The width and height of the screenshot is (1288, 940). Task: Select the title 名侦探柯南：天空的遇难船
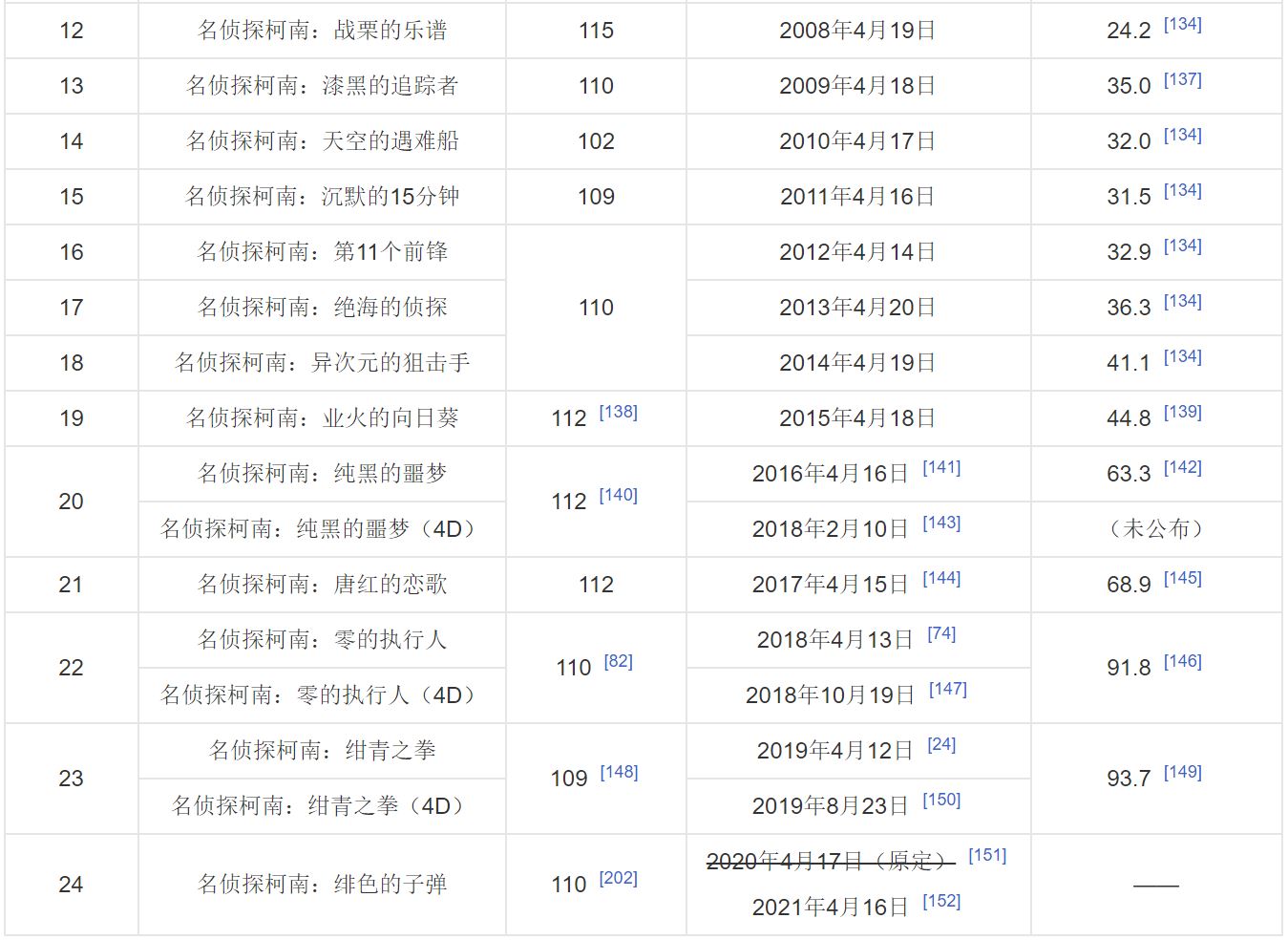point(322,141)
